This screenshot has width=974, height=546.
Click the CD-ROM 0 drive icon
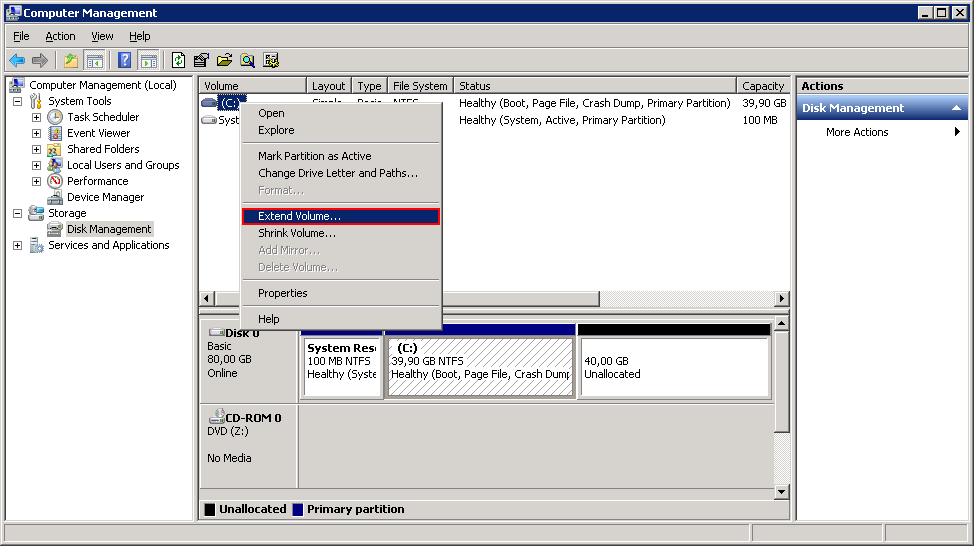tap(217, 416)
